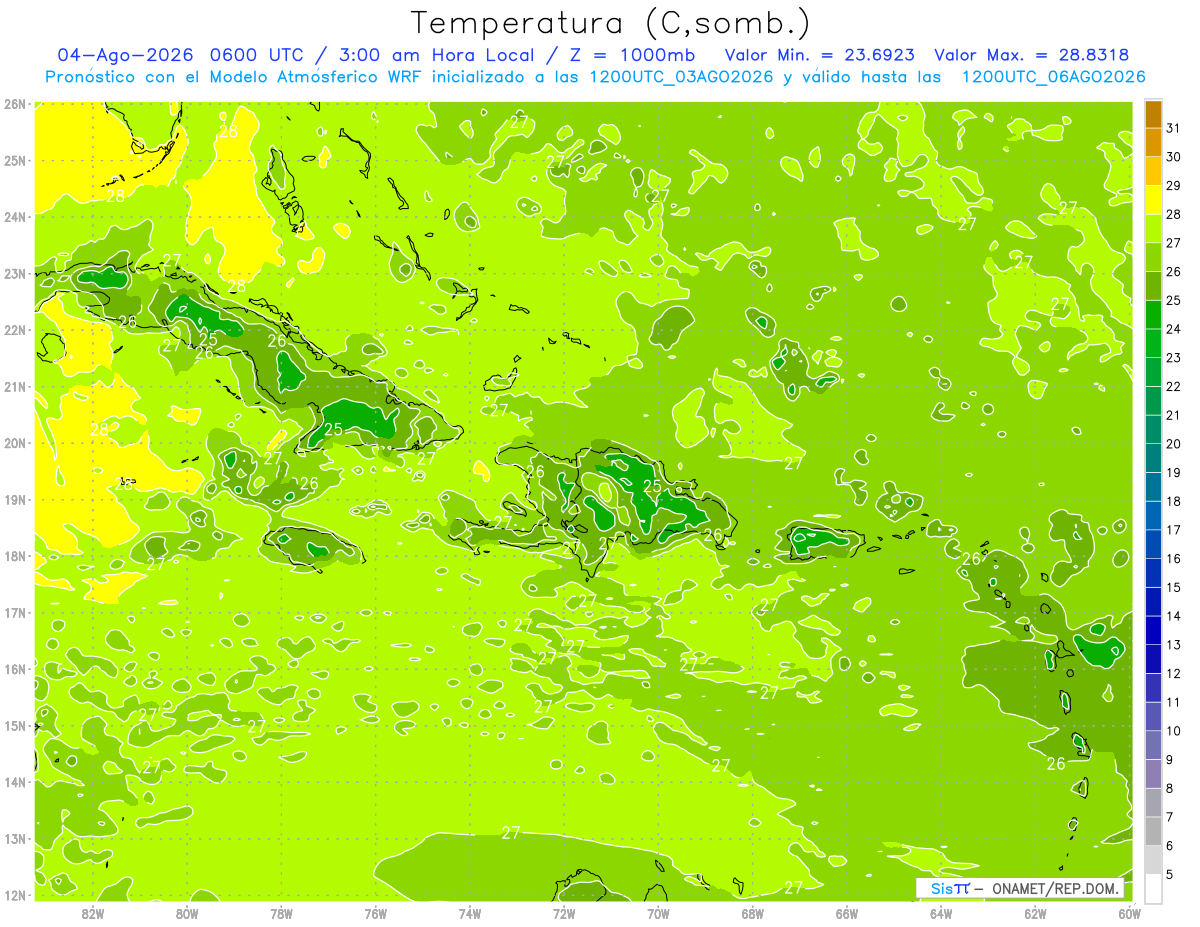1200x927 pixels.
Task: Click the '26N' latitude axis label
Action: (15, 104)
